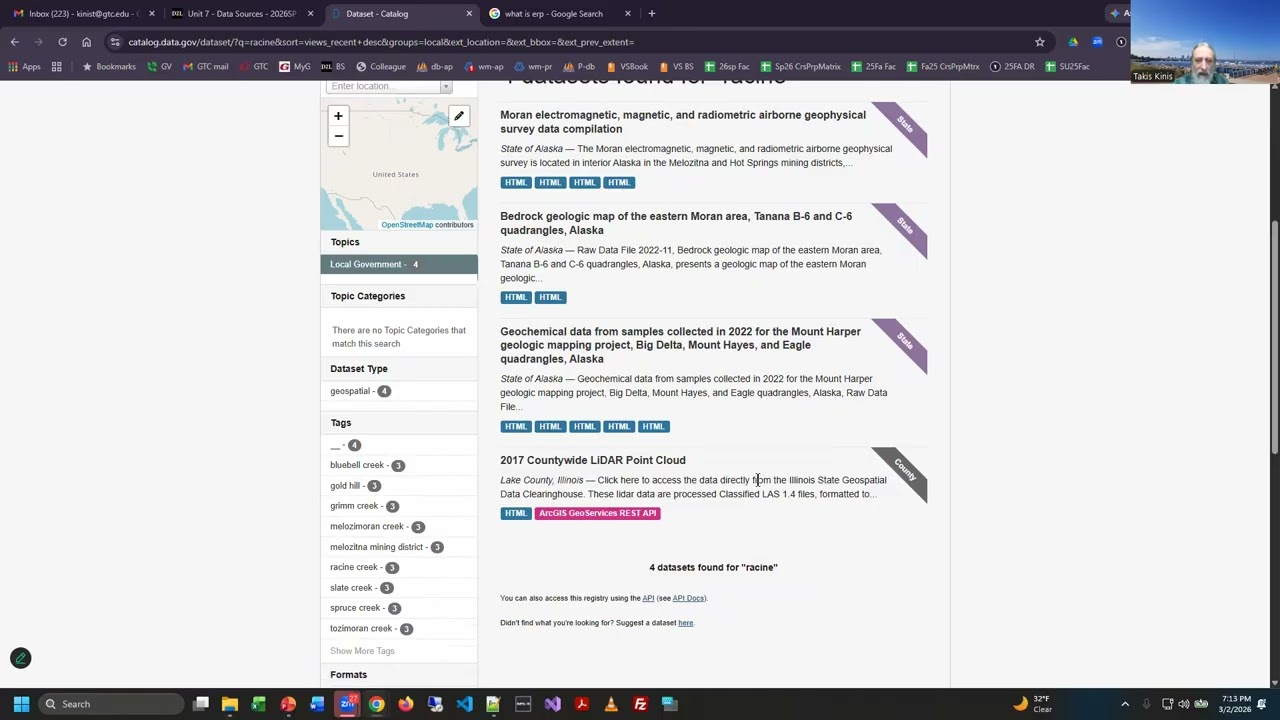Switch to Unit 7 Data Sources tab
Screen dimensions: 1280x720
coord(240,14)
